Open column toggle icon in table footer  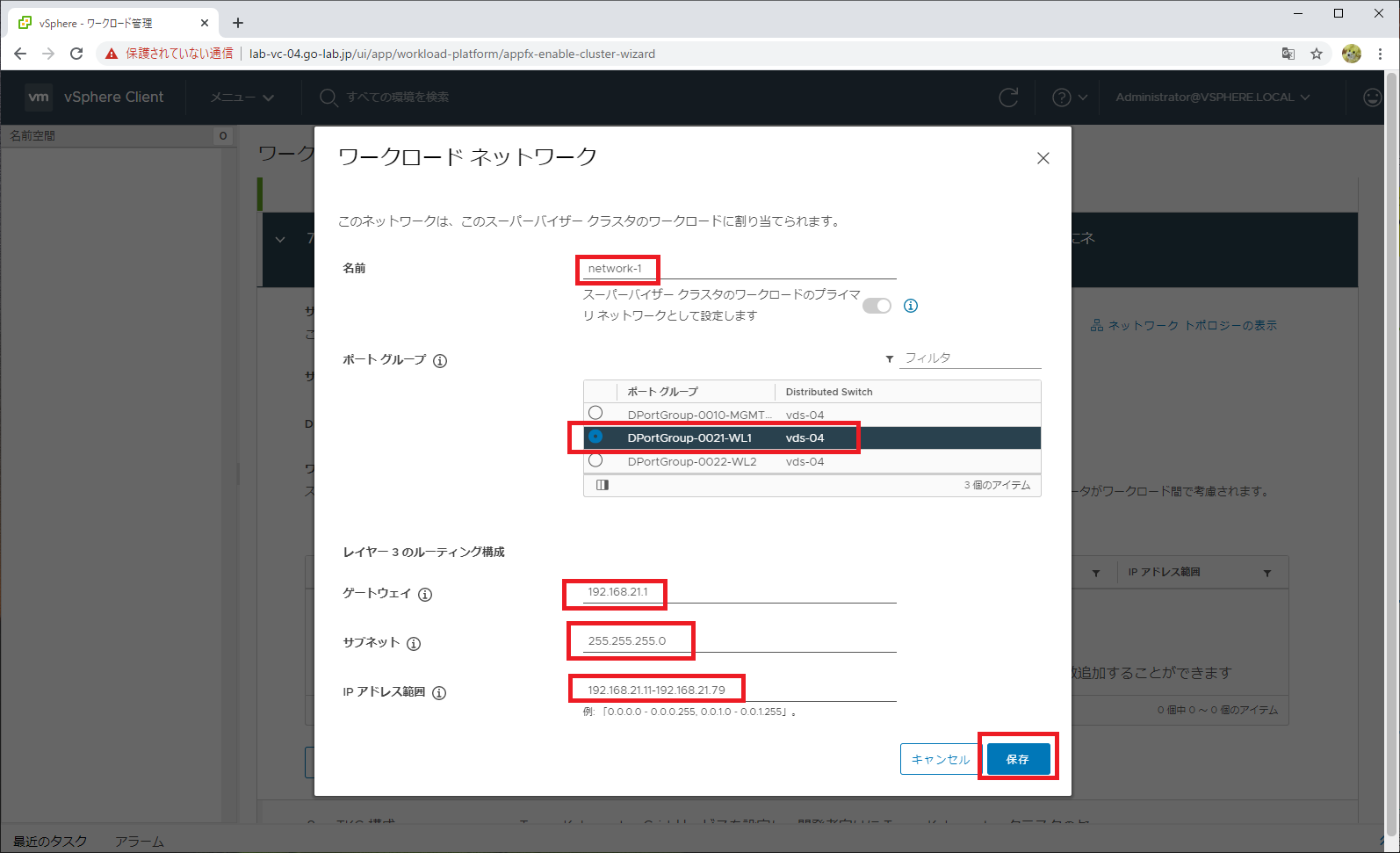pyautogui.click(x=603, y=485)
